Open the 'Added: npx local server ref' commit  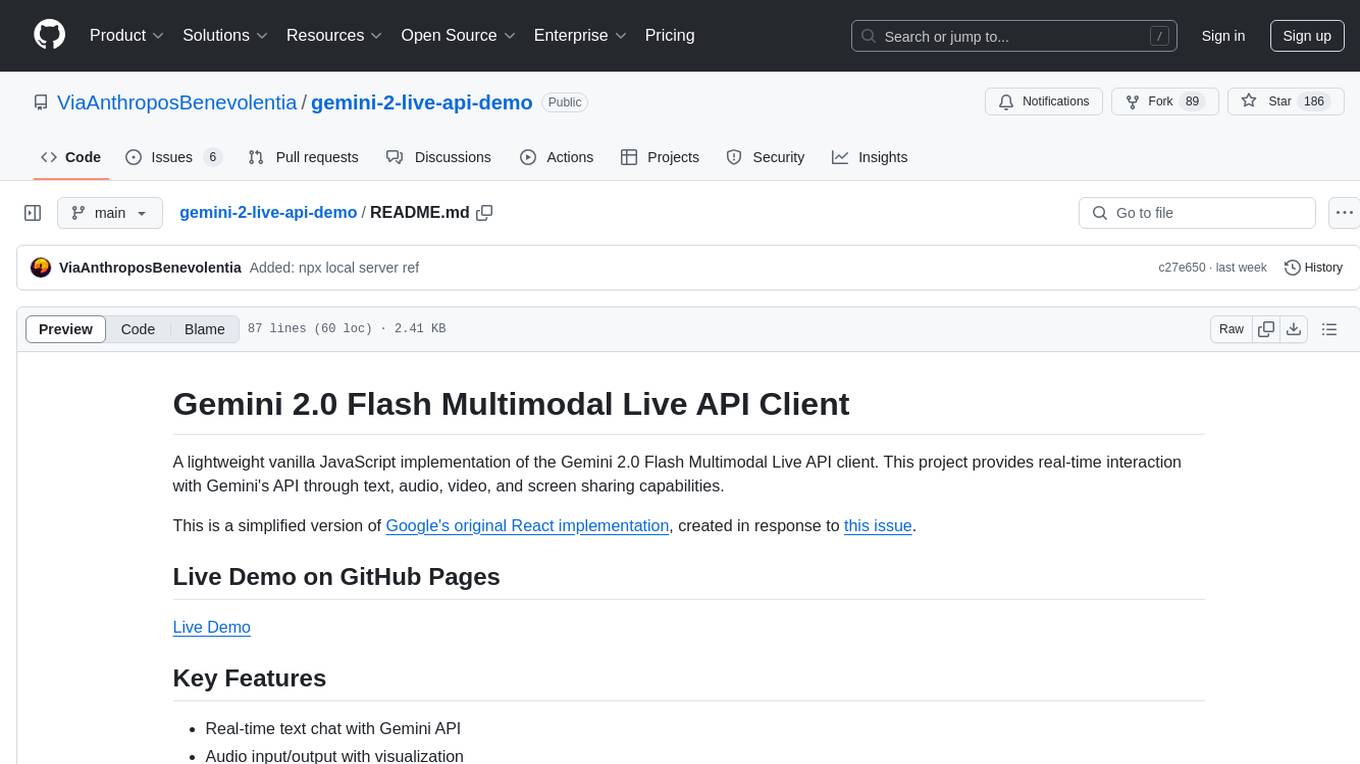coord(334,267)
